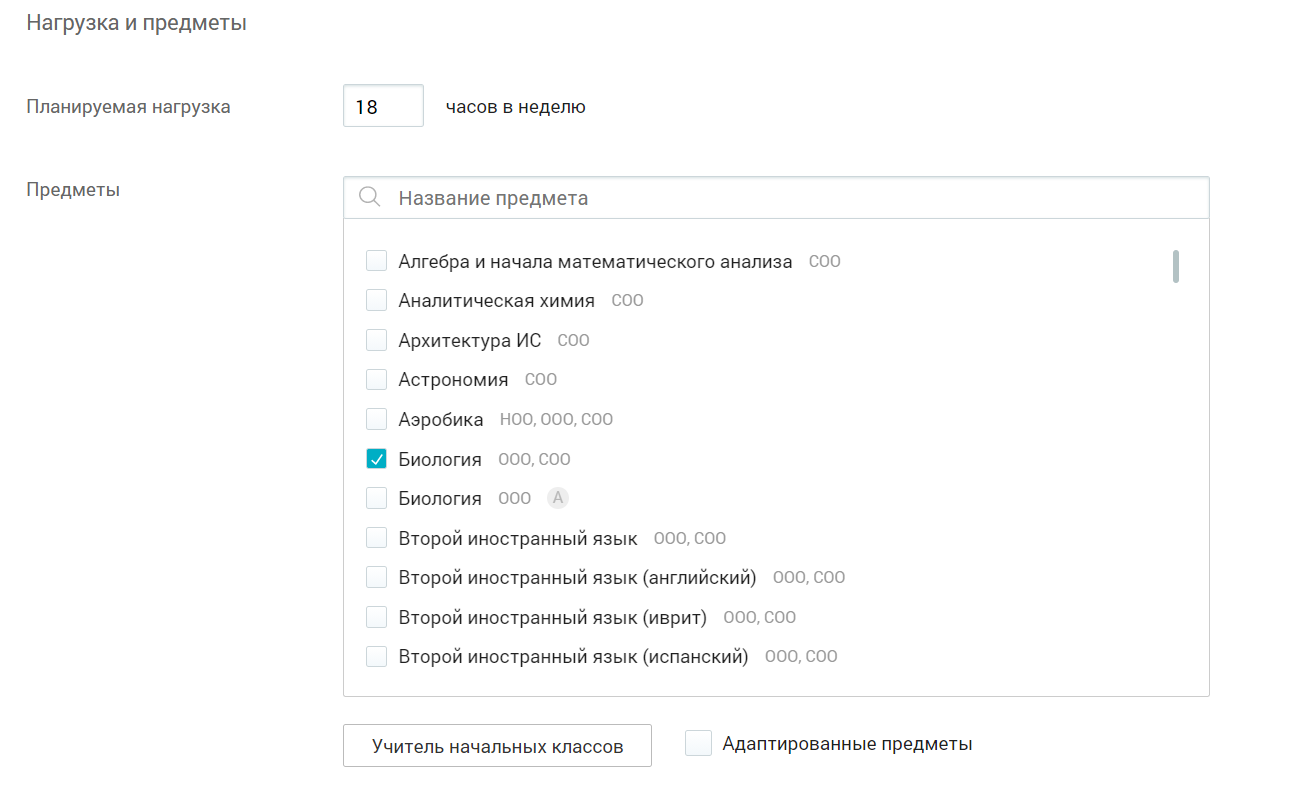Viewport: 1300px width, 811px height.
Task: Click the A badge next to Биология ООО
Action: tap(558, 498)
